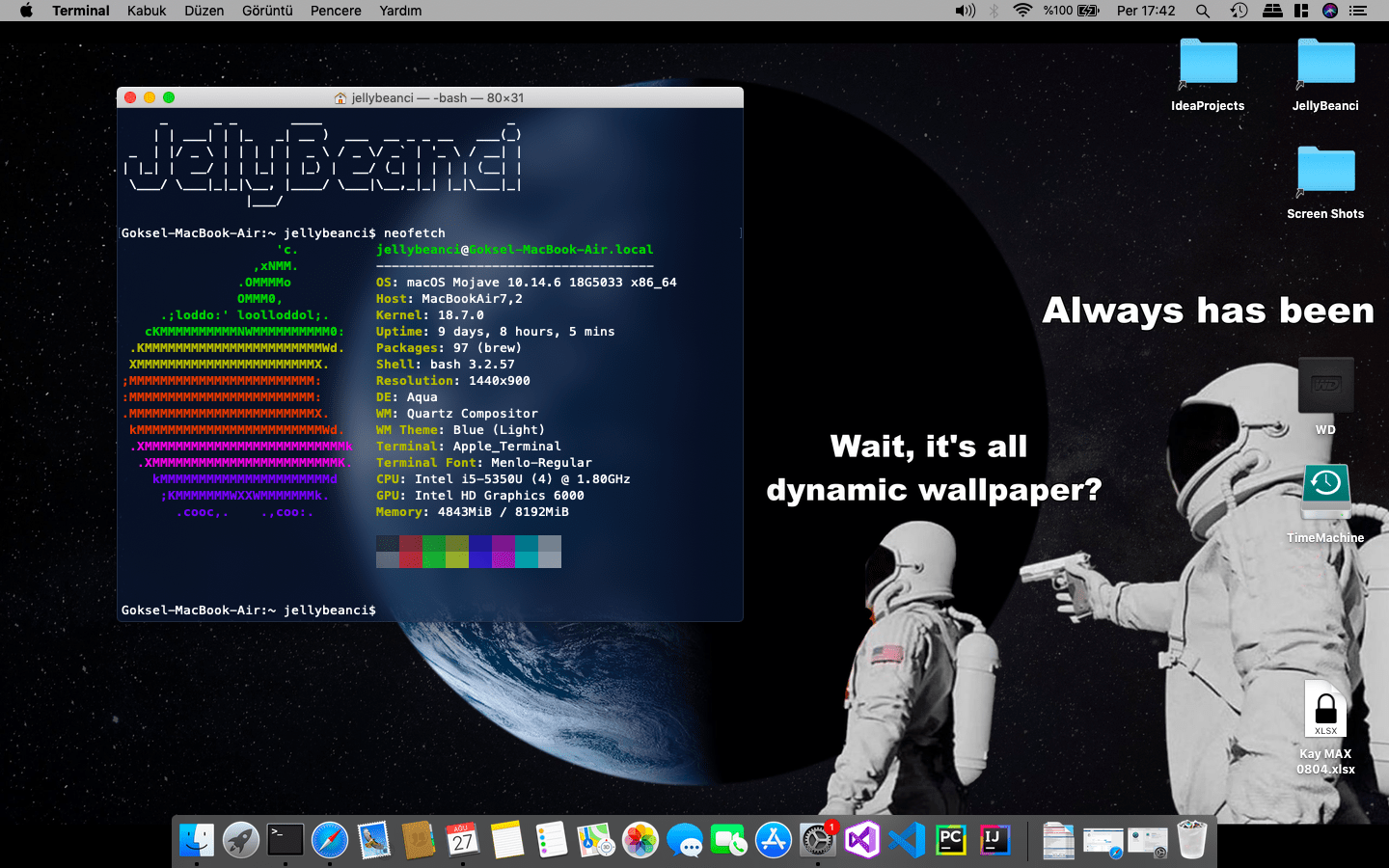Open the Trash in the dock
This screenshot has height=868, width=1389.
pyautogui.click(x=1192, y=840)
